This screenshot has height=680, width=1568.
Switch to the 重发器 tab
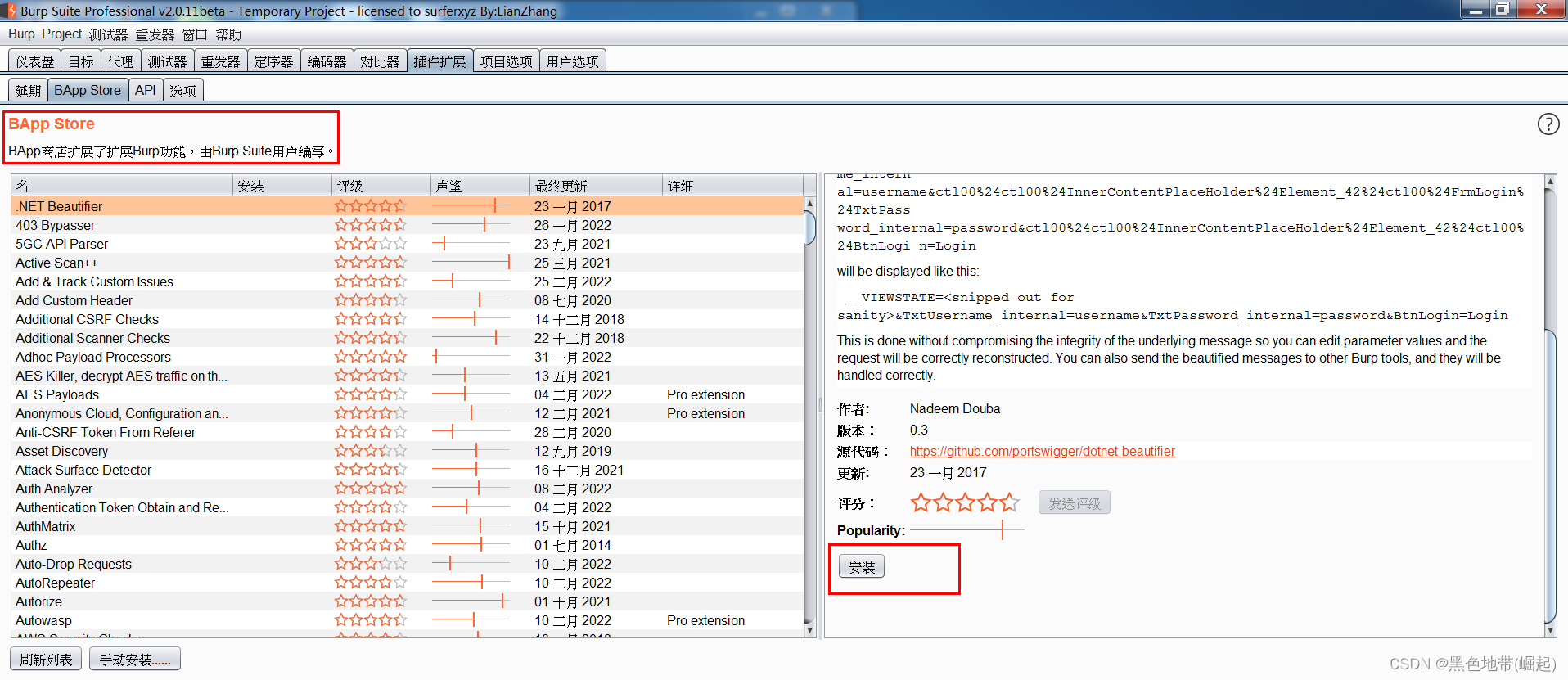point(220,61)
